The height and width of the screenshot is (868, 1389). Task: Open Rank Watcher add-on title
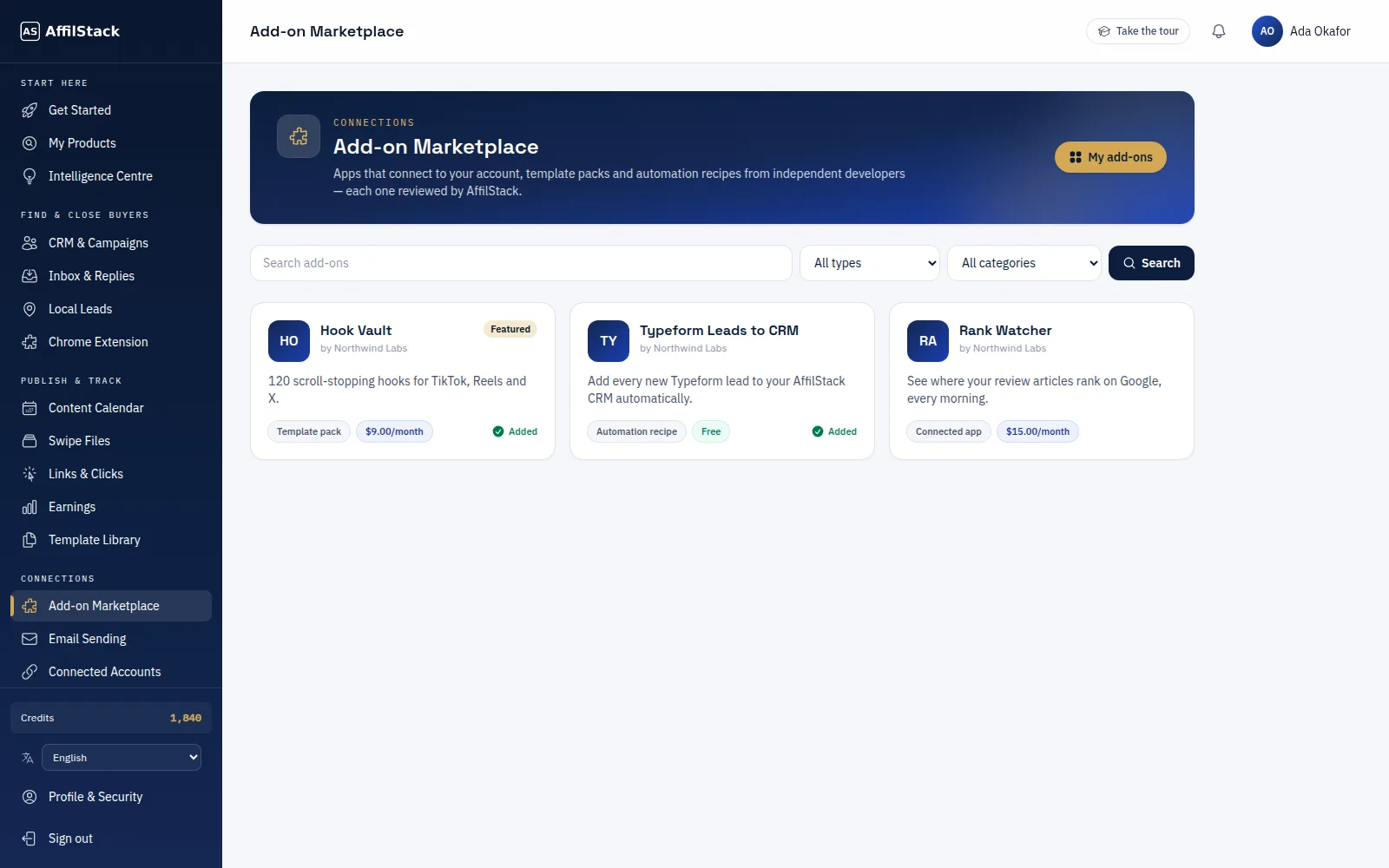[1005, 331]
